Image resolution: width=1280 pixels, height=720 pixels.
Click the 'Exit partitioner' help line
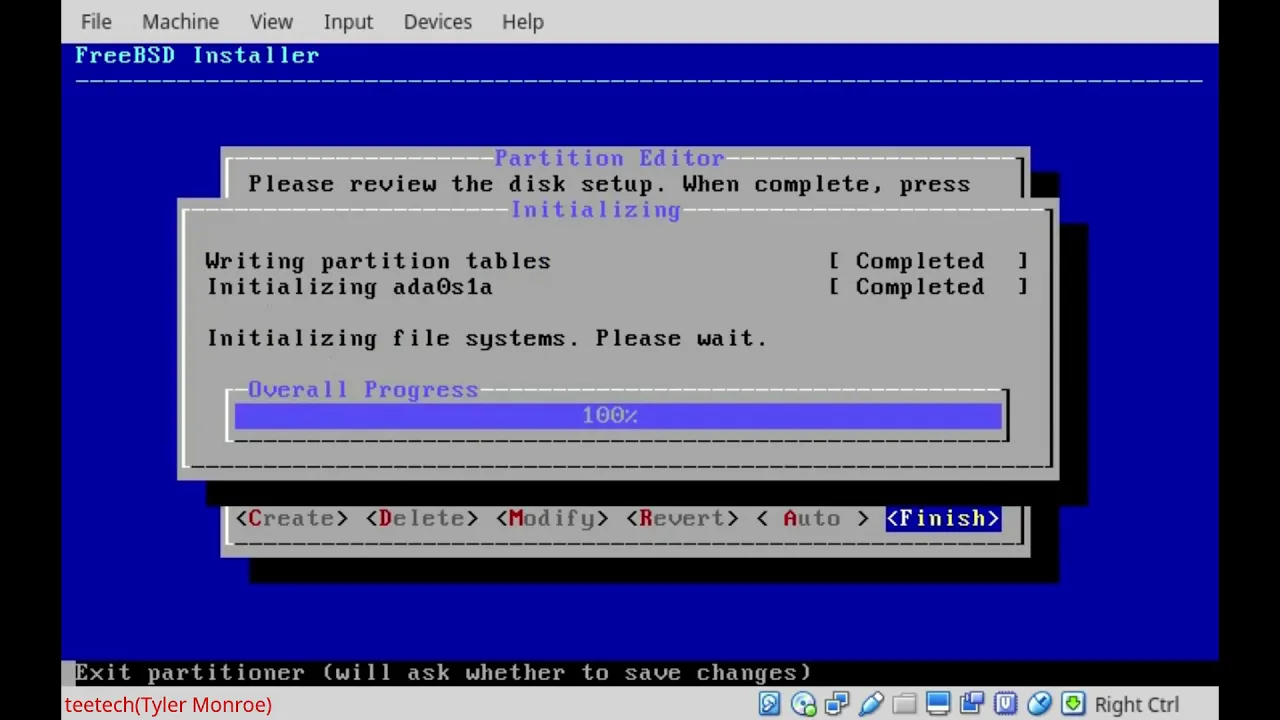click(x=443, y=672)
